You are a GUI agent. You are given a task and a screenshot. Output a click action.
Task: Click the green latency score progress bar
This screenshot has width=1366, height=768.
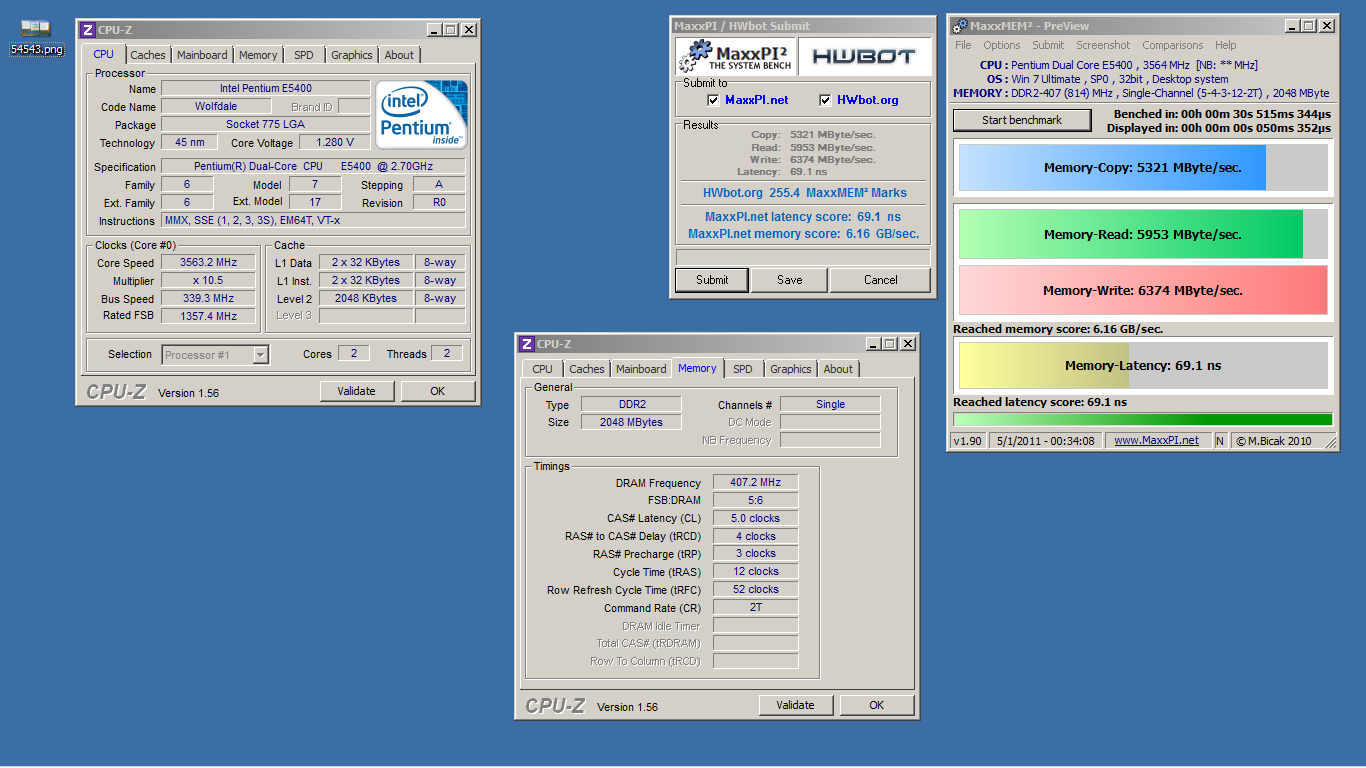1143,419
